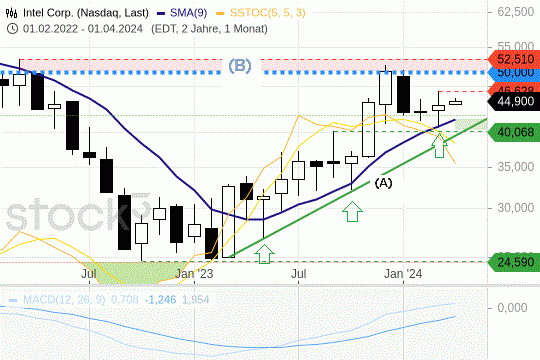Toggle the SMA(9) indicator legend entry
This screenshot has width=540, height=360.
pyautogui.click(x=182, y=13)
